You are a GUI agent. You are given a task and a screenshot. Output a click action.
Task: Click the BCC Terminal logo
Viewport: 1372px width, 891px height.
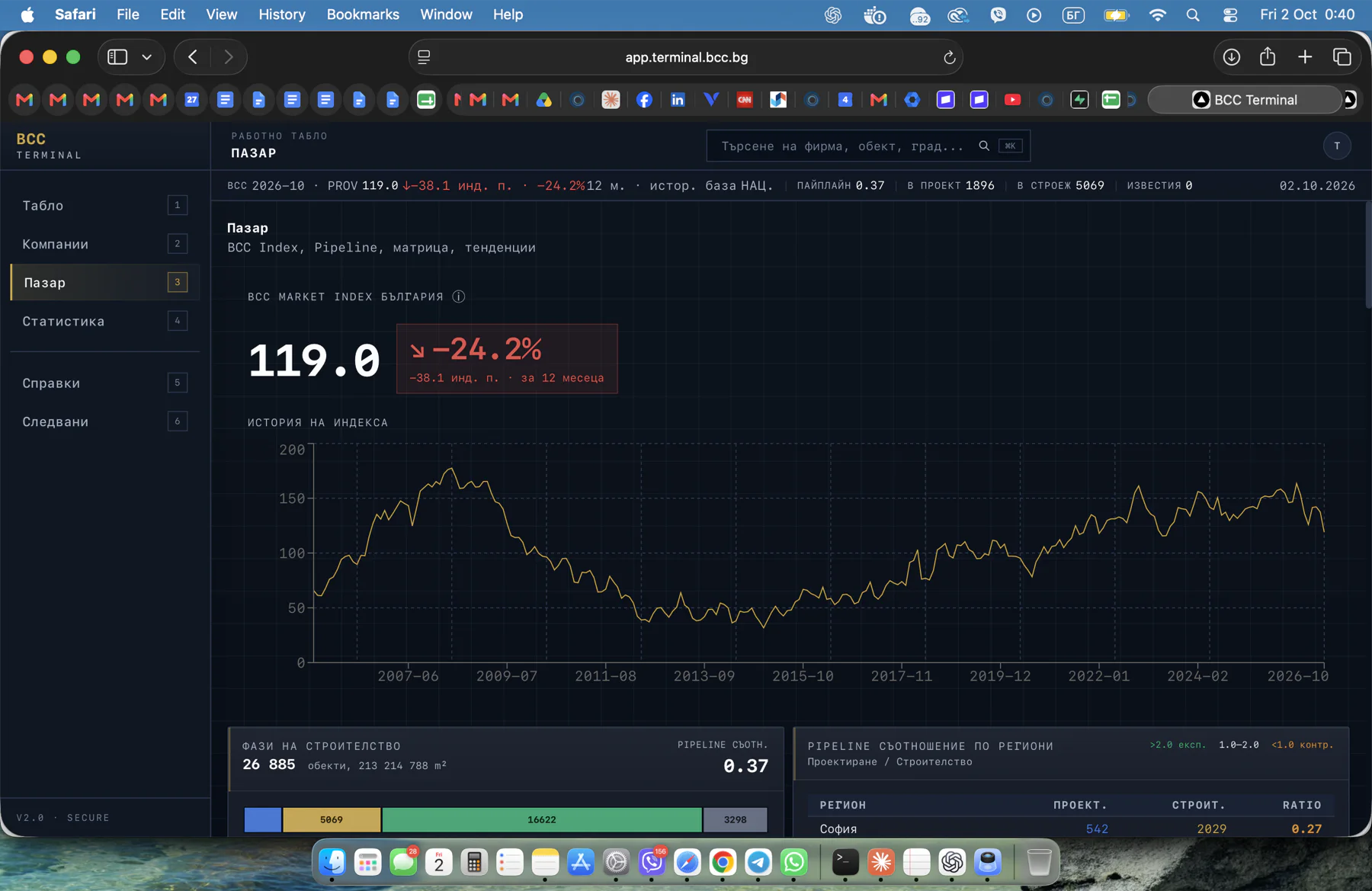click(x=49, y=145)
